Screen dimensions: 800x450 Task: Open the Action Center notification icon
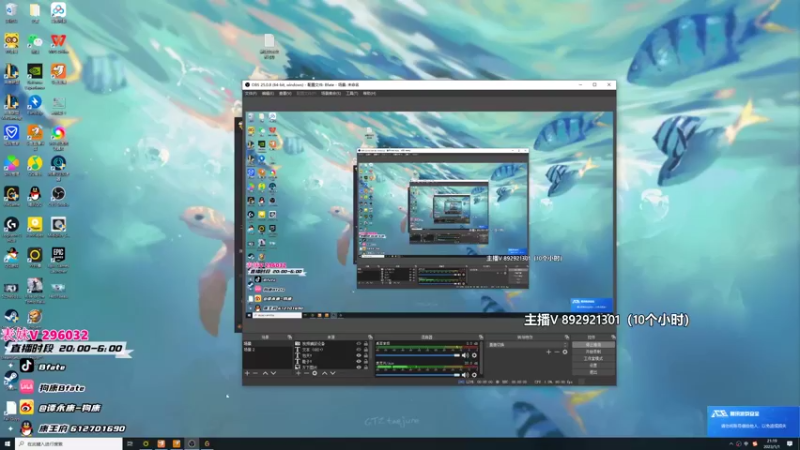point(790,444)
